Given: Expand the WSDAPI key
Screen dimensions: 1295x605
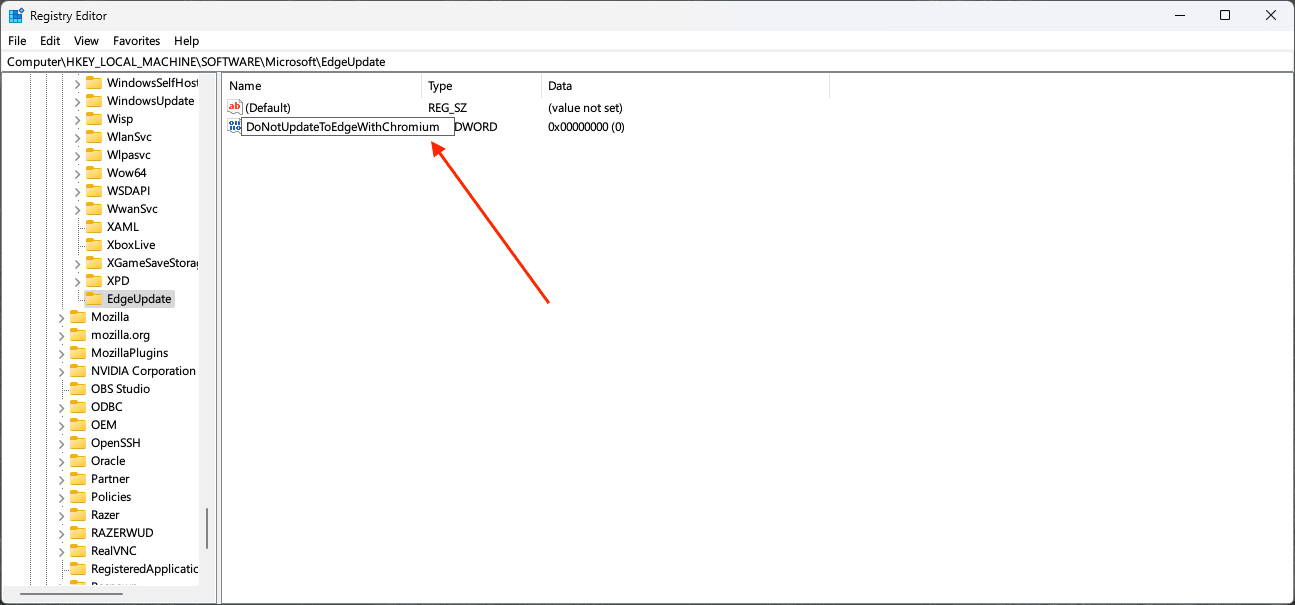Looking at the screenshot, I should (x=78, y=191).
